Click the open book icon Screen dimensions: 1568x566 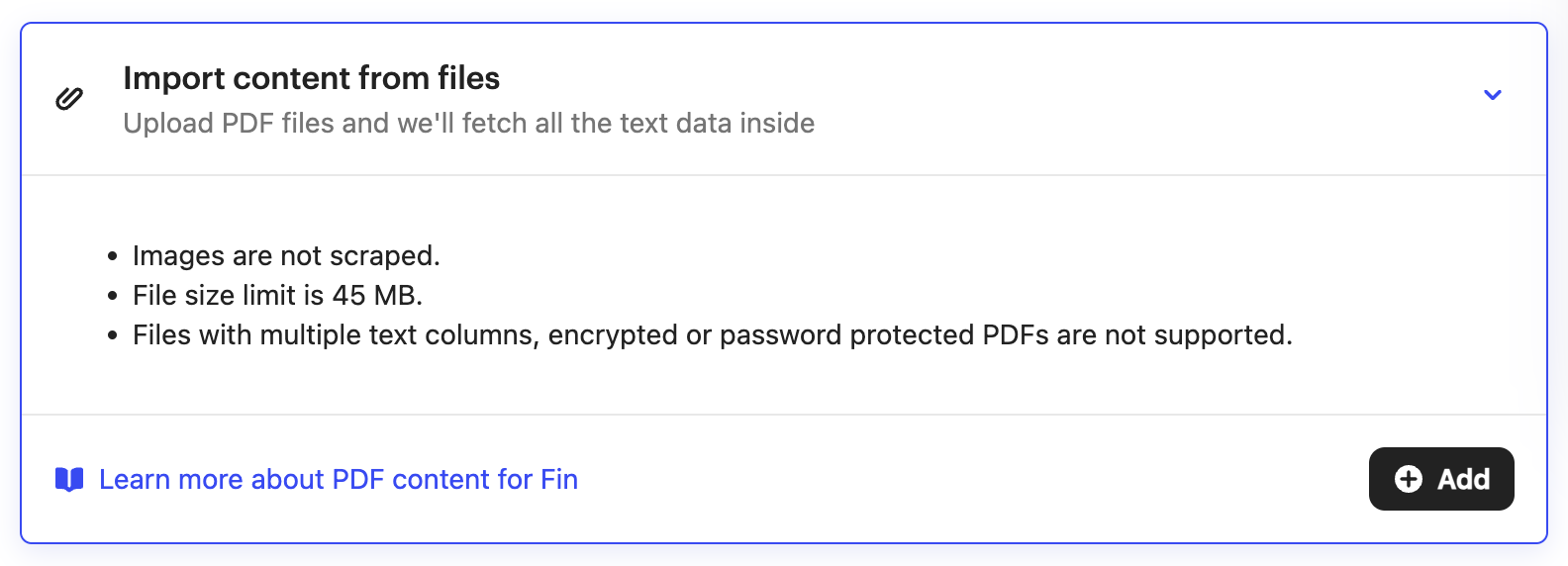[x=69, y=480]
